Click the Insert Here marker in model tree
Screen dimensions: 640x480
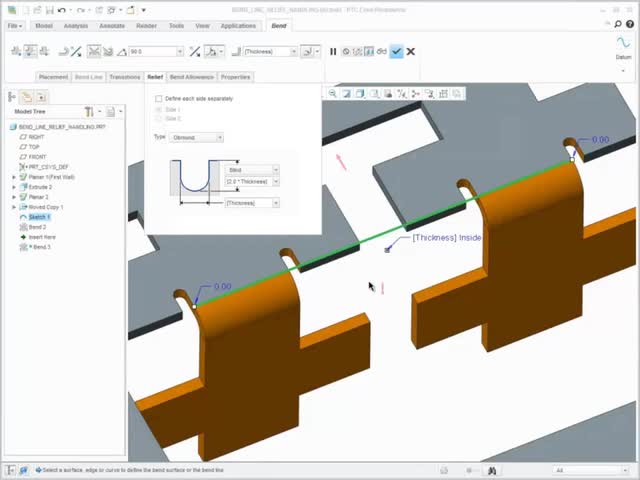[42, 237]
